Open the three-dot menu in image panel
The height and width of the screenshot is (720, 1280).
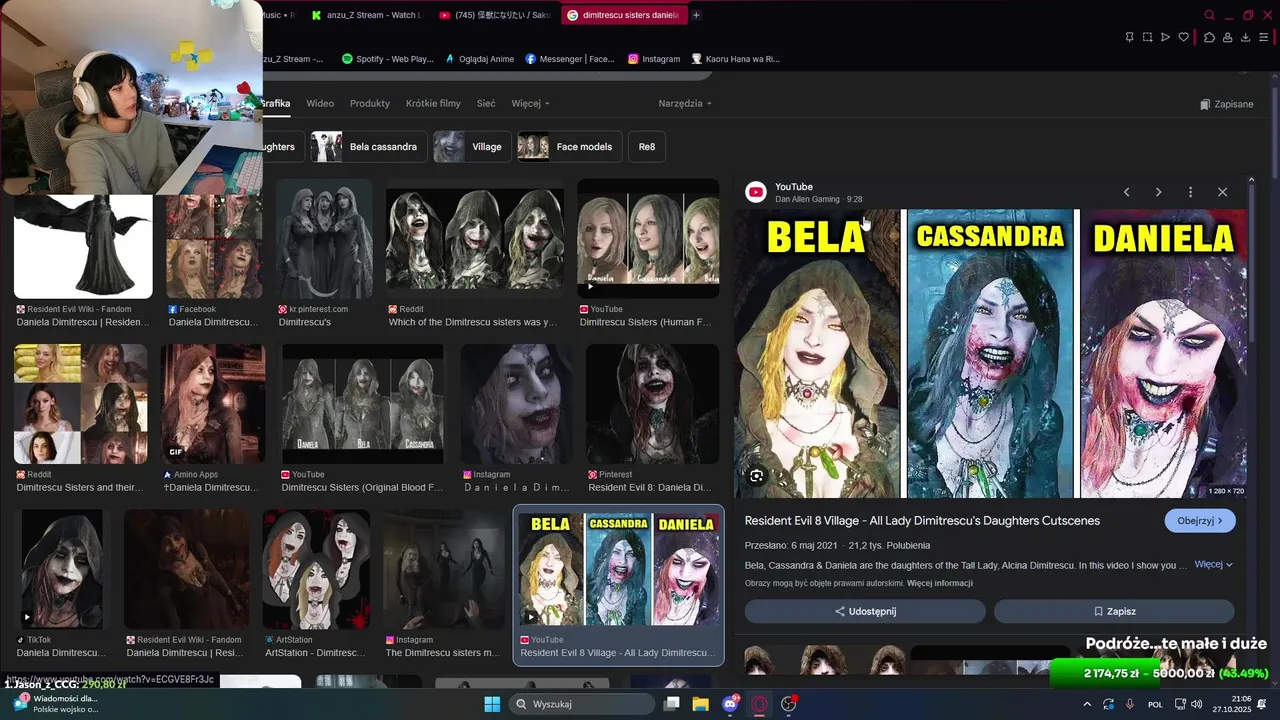[1190, 192]
